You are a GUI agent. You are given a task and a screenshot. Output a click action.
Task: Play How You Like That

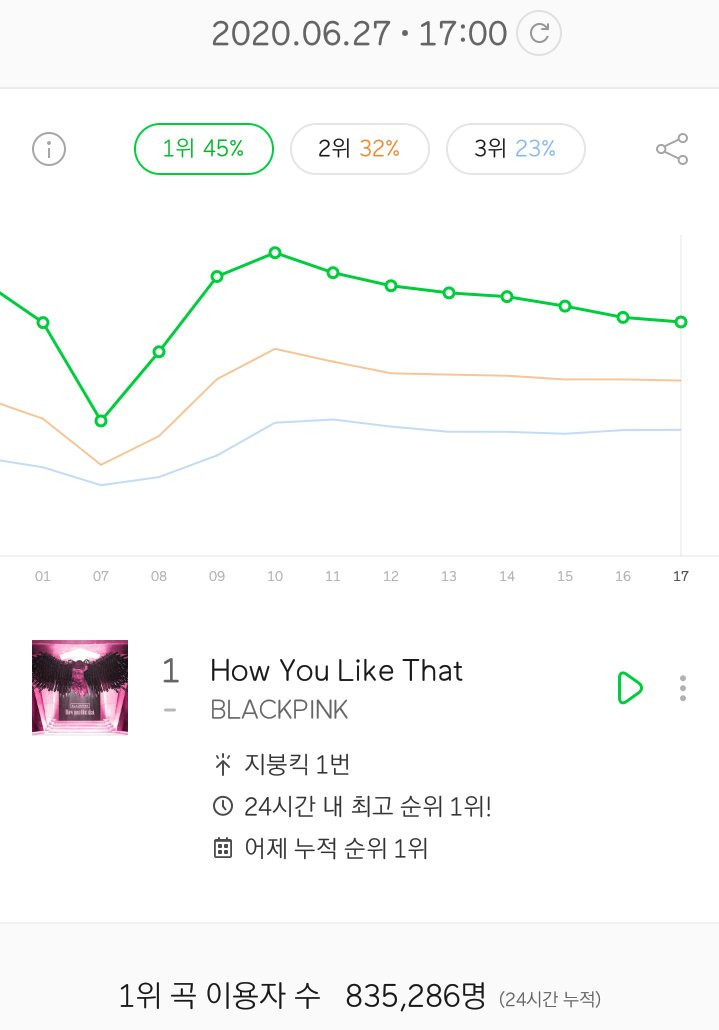pyautogui.click(x=630, y=688)
